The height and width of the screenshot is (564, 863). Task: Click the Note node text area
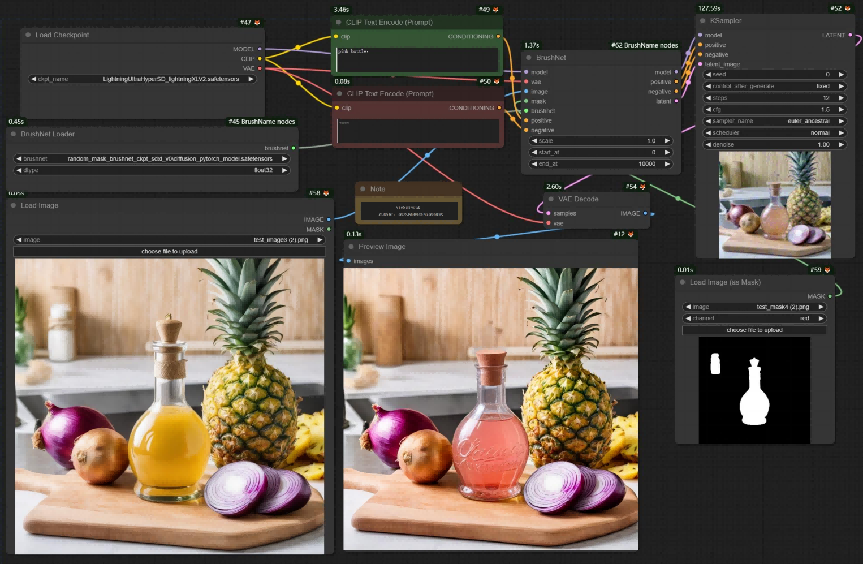pyautogui.click(x=408, y=211)
